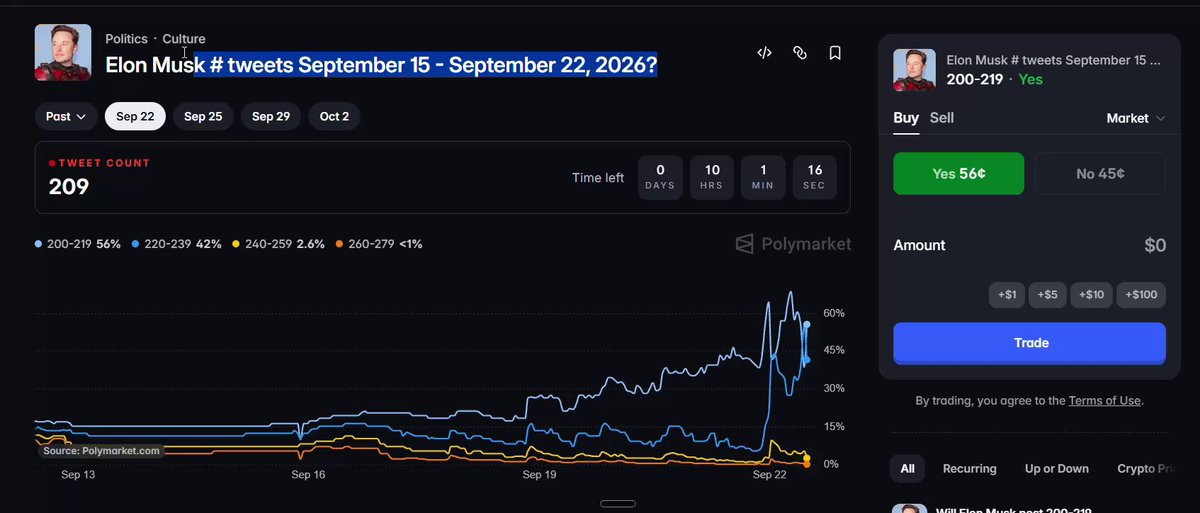
Task: Switch to the Sell tab
Action: click(x=942, y=118)
